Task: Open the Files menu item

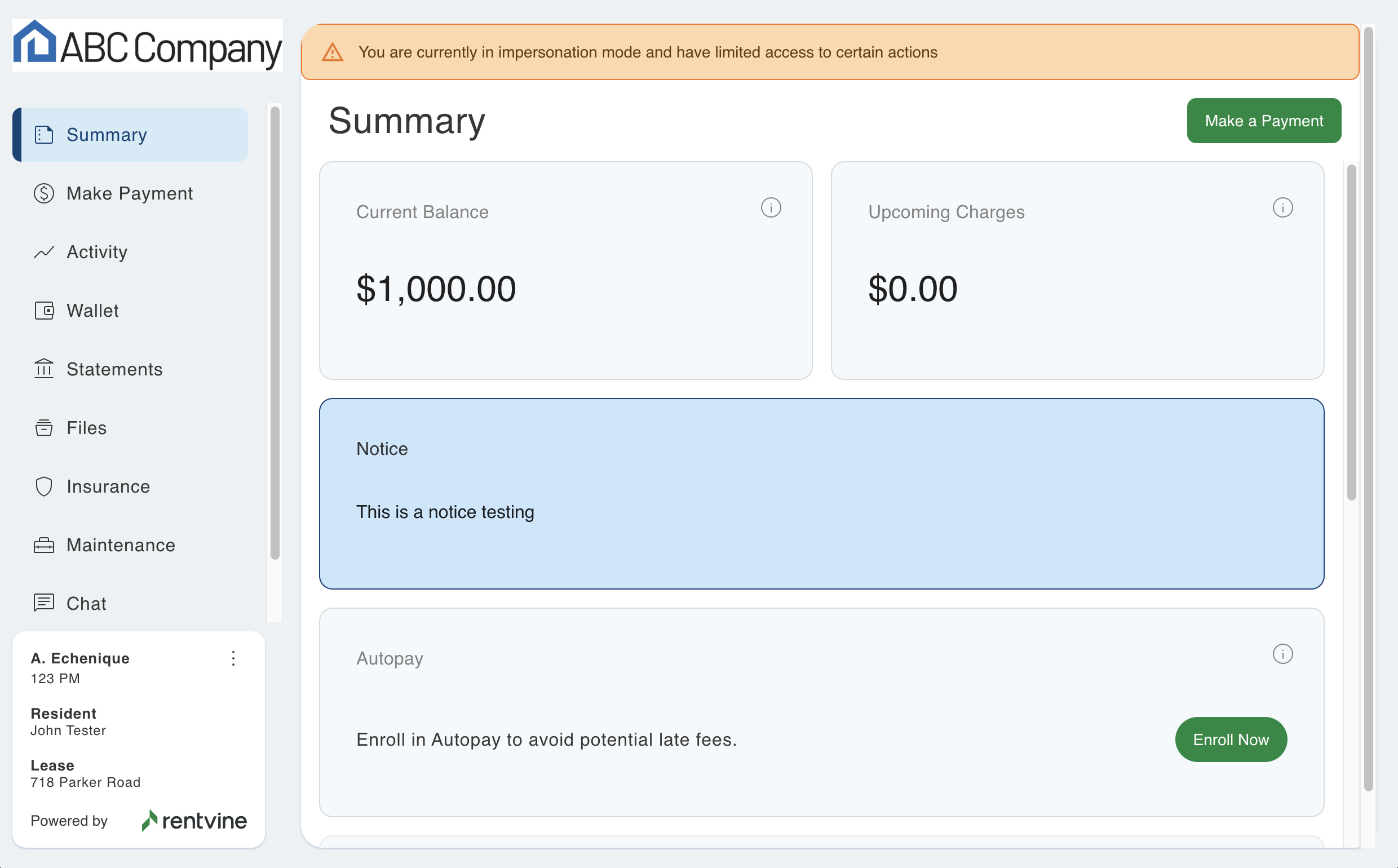Action: tap(86, 428)
